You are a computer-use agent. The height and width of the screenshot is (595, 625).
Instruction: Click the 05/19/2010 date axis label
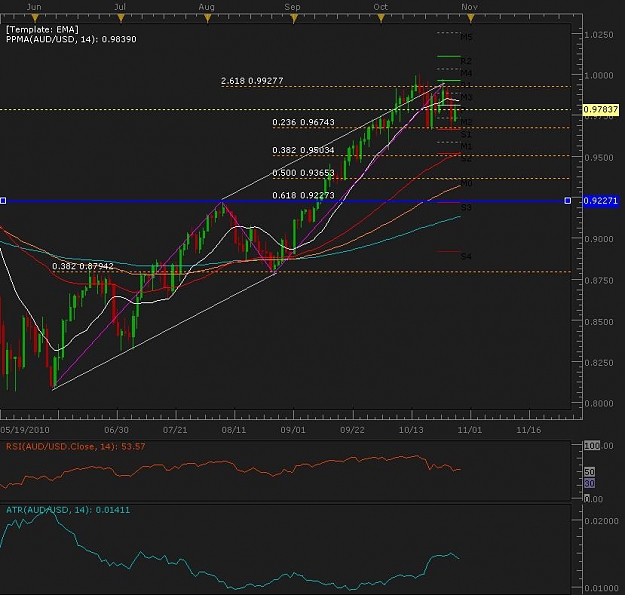(x=25, y=430)
